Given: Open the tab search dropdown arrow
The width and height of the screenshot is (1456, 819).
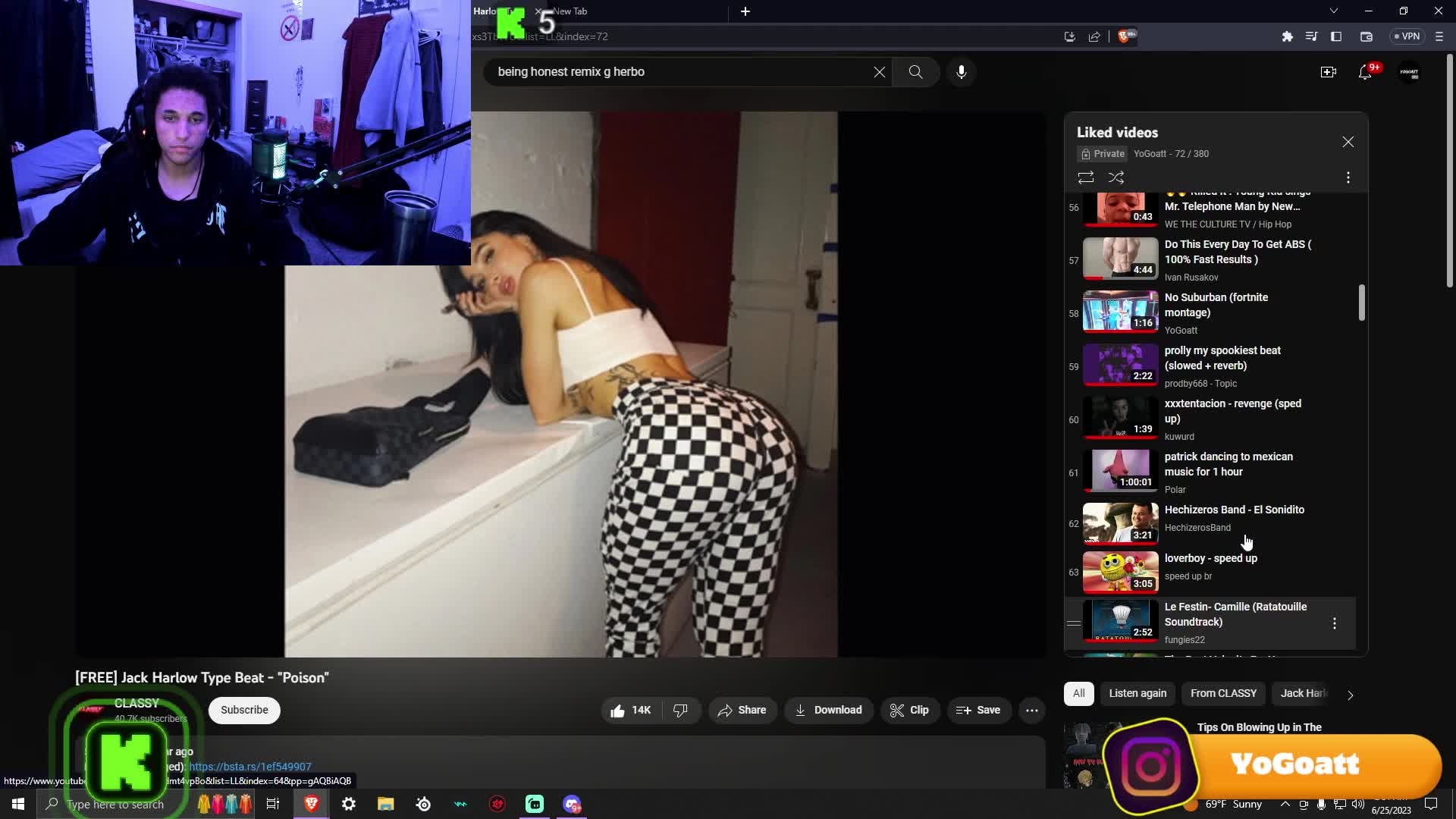Looking at the screenshot, I should [x=1334, y=11].
